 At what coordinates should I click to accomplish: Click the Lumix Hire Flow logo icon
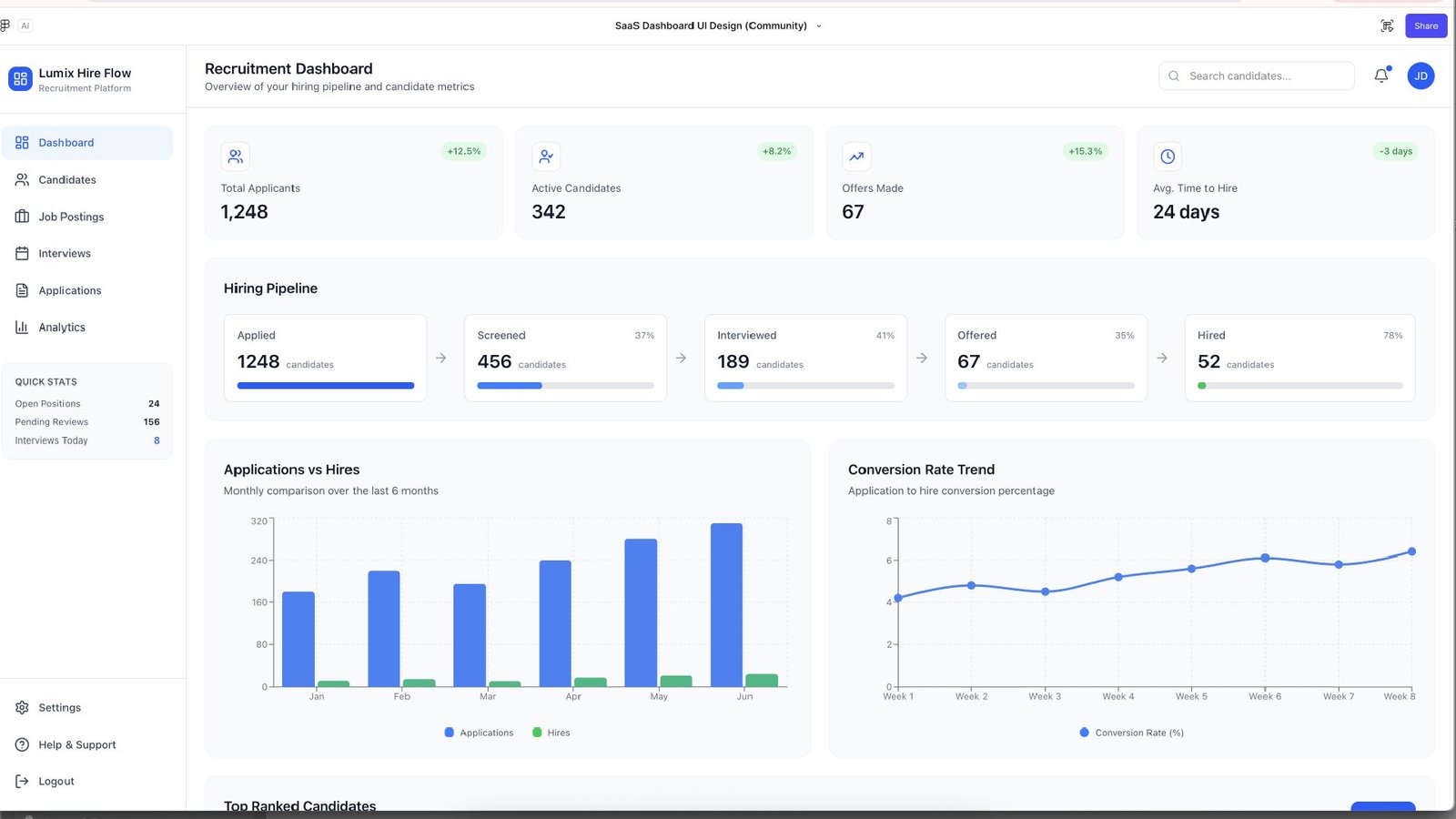click(x=20, y=79)
